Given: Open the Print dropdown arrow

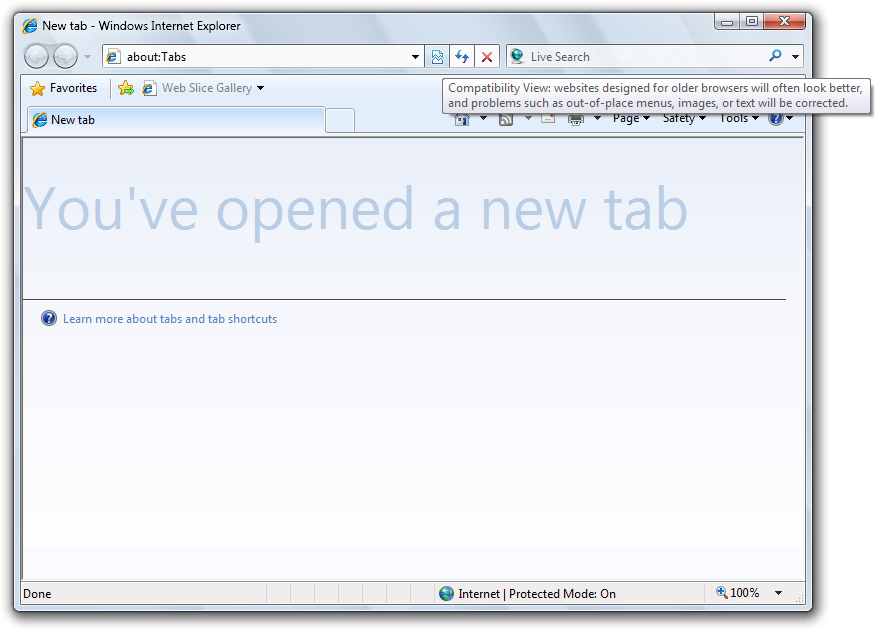Looking at the screenshot, I should pyautogui.click(x=597, y=118).
